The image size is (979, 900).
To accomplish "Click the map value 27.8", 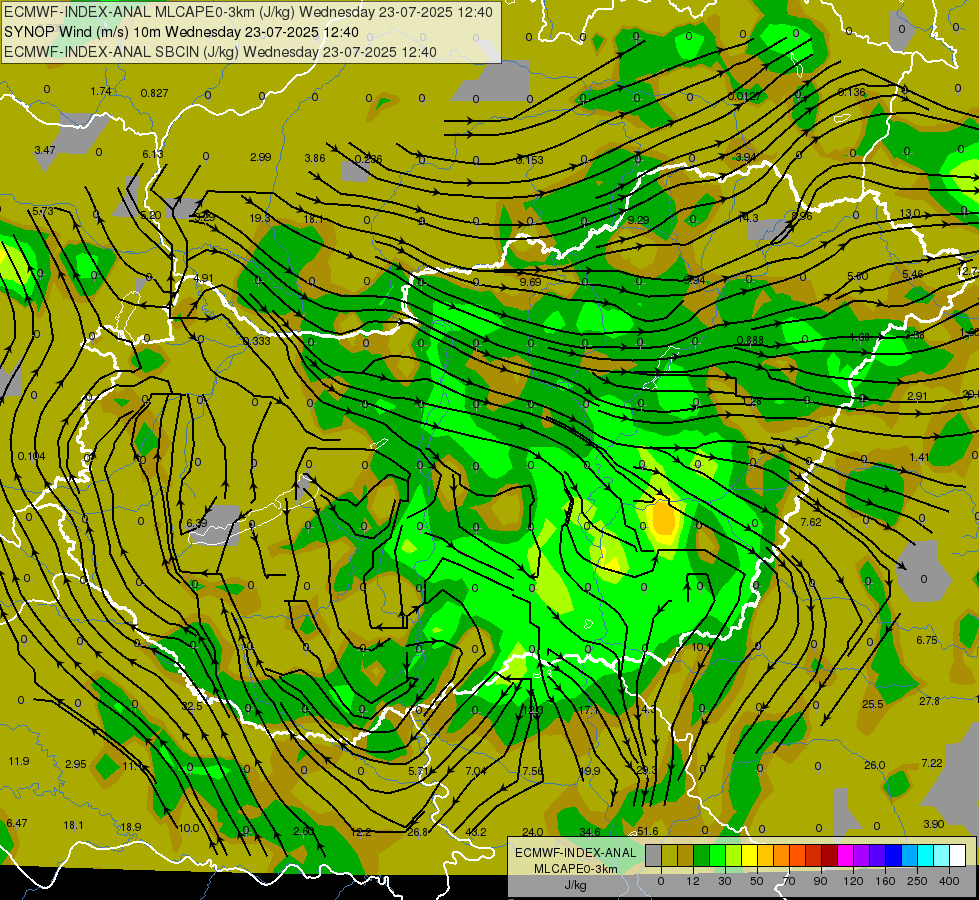I will (x=929, y=701).
